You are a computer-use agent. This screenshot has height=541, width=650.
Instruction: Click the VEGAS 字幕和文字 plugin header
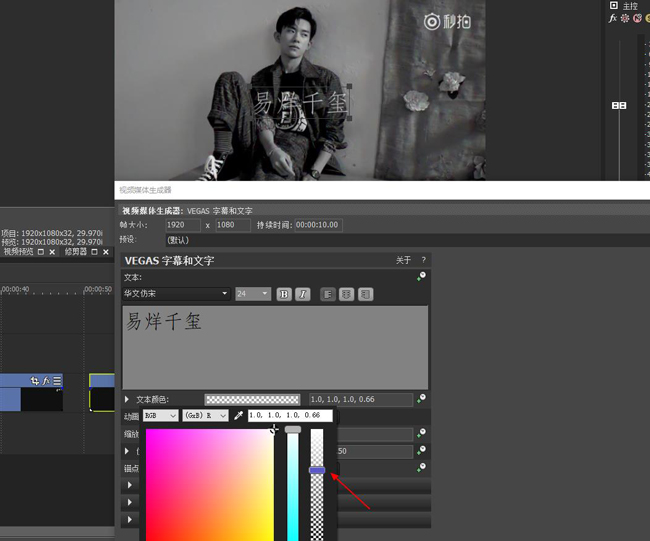pos(169,260)
